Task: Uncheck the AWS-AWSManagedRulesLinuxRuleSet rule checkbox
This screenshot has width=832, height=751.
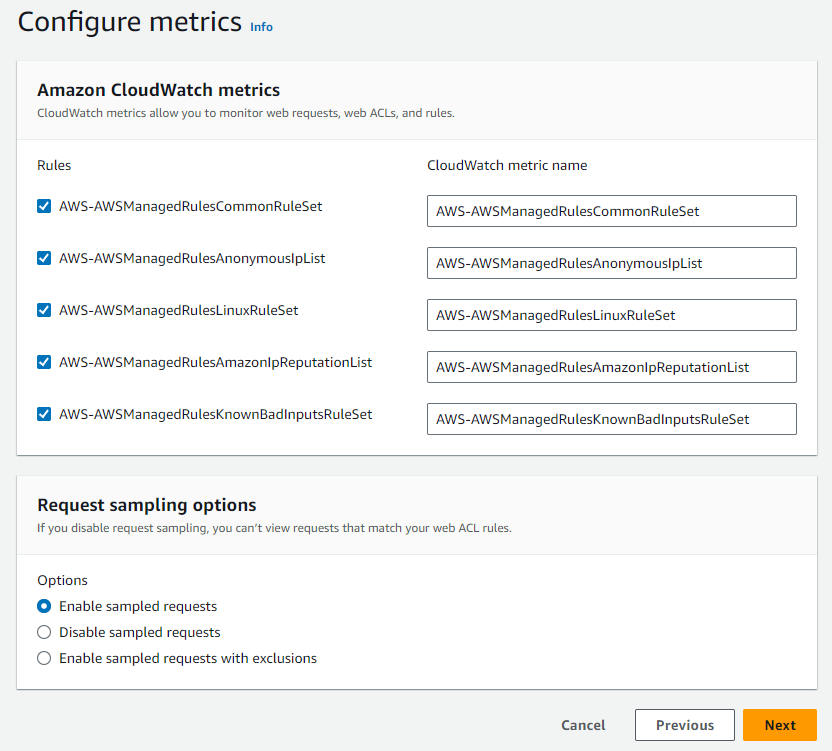Action: pos(44,310)
